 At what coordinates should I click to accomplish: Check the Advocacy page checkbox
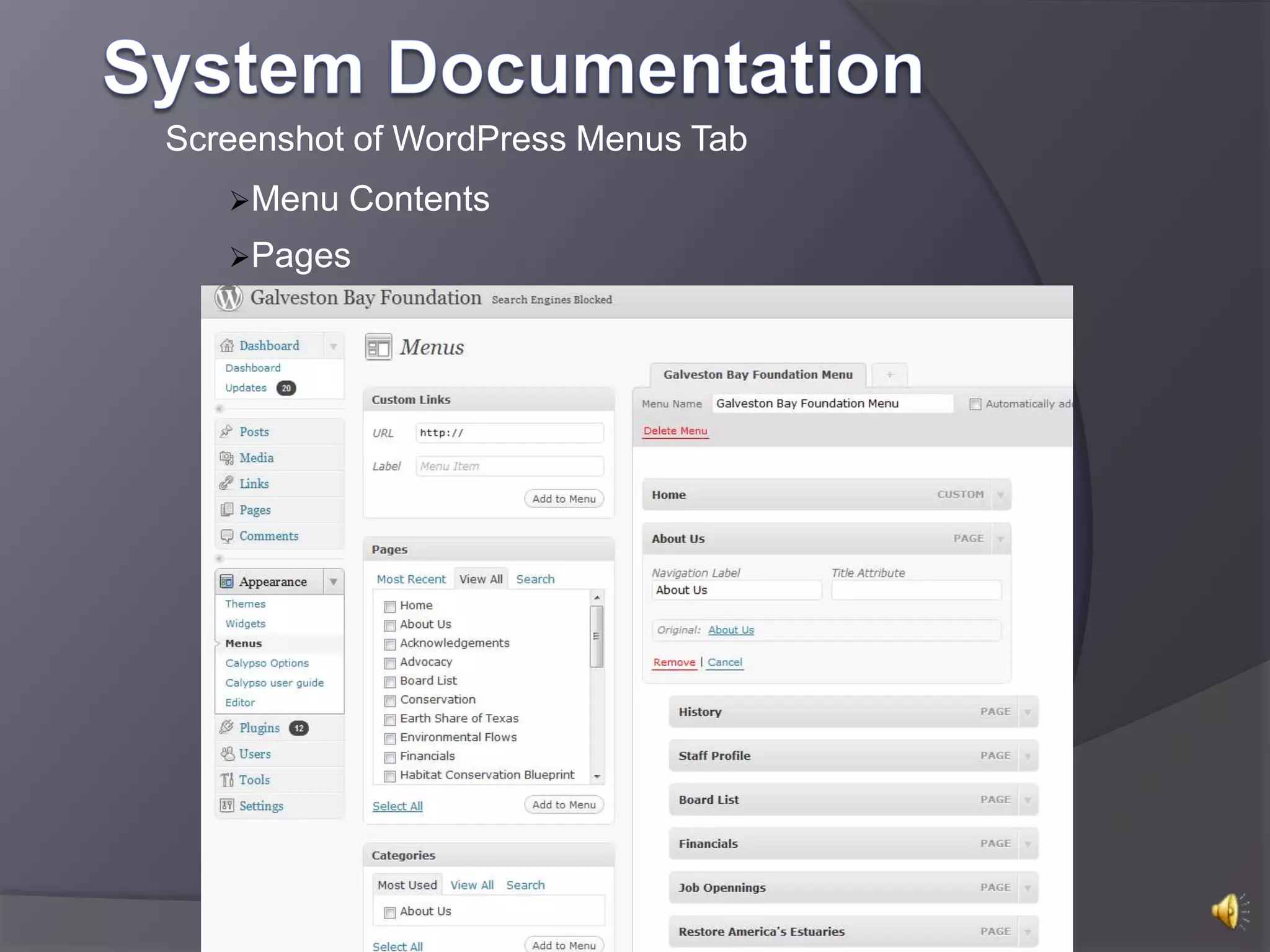pos(390,663)
